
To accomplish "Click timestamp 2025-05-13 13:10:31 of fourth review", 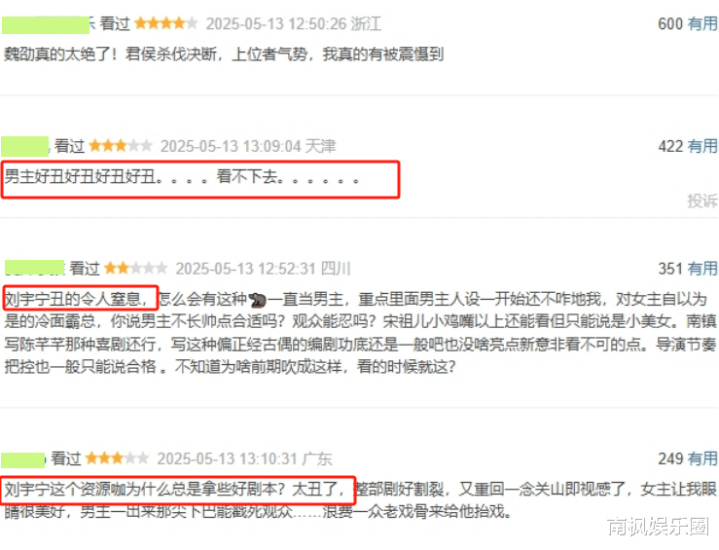I will pos(227,458).
